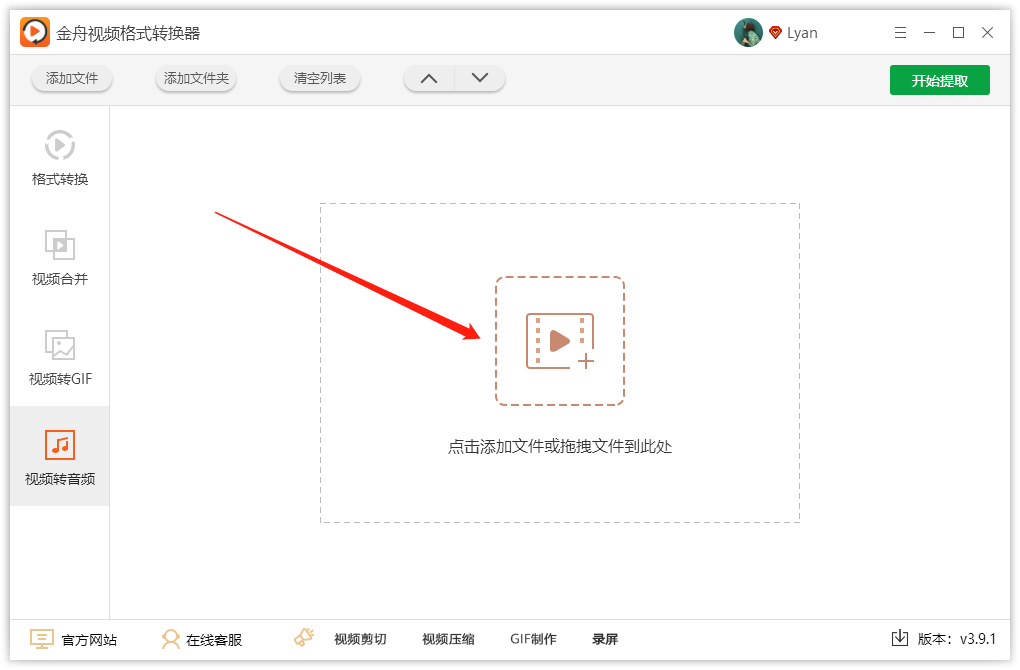Open 在线客服 online support icon
The image size is (1020, 670).
(170, 639)
